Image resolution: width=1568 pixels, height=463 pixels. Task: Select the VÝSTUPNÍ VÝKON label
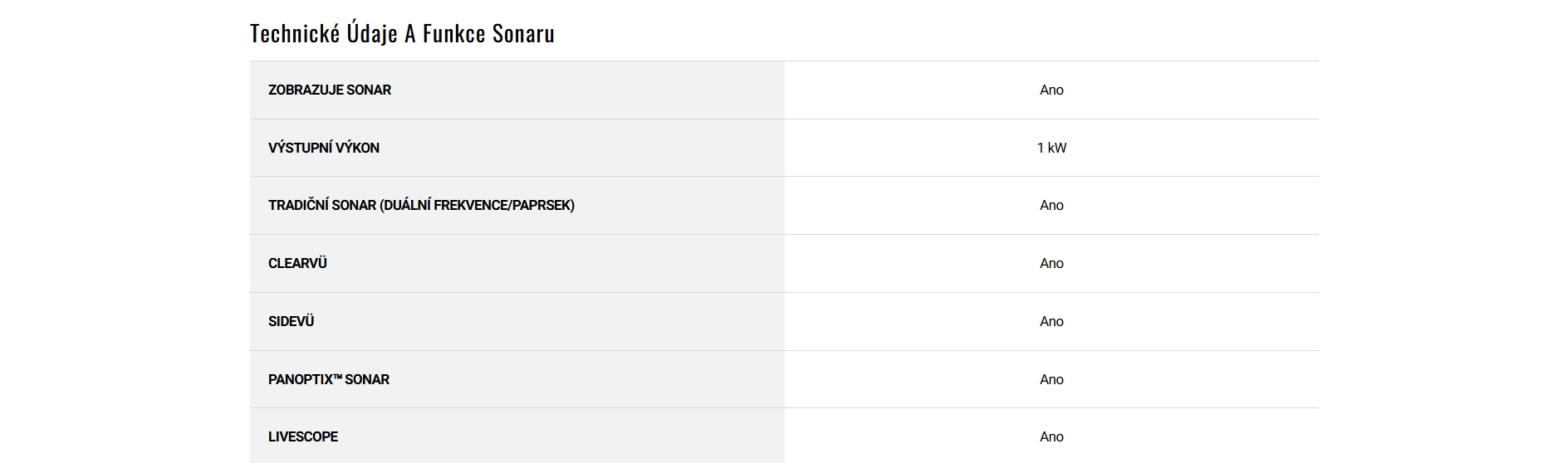point(323,148)
